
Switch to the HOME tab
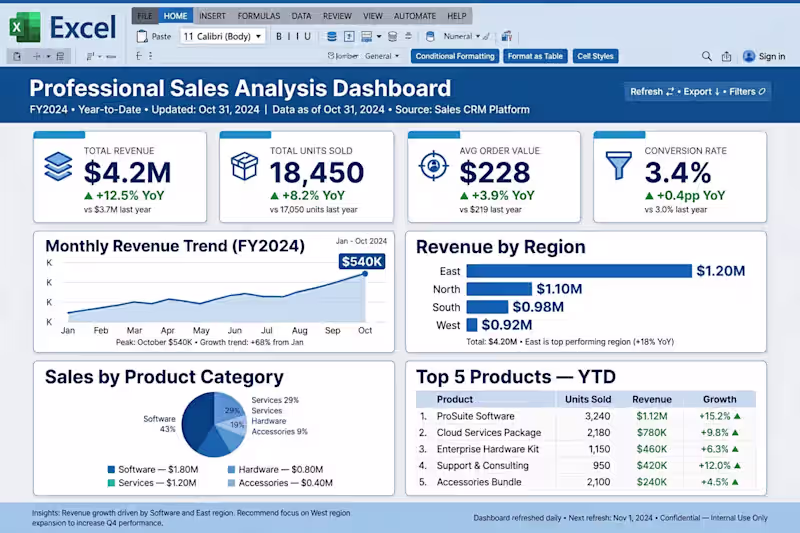pos(176,16)
